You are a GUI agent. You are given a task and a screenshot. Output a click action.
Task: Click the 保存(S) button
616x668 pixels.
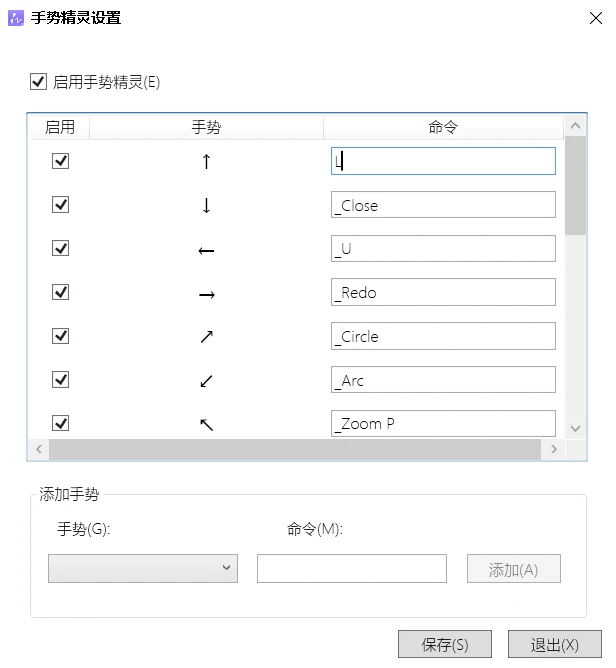tap(445, 644)
